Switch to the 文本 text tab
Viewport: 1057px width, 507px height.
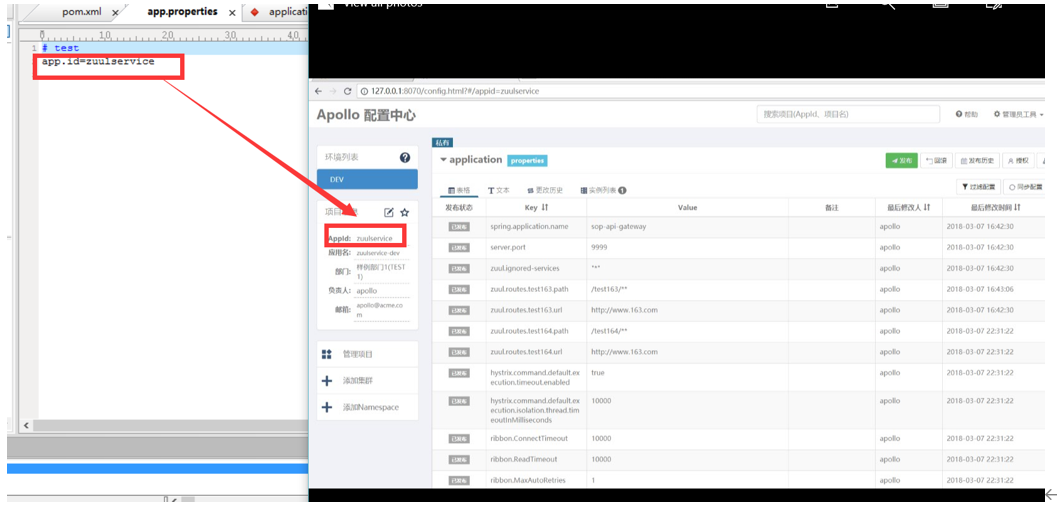500,191
